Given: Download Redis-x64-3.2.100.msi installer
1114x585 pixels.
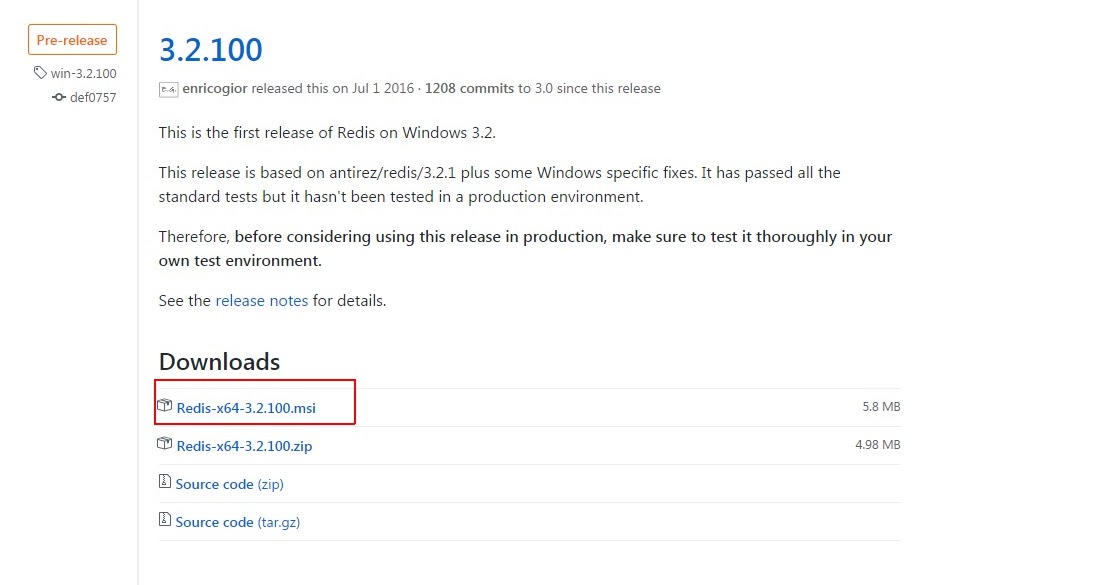Looking at the screenshot, I should 245,407.
